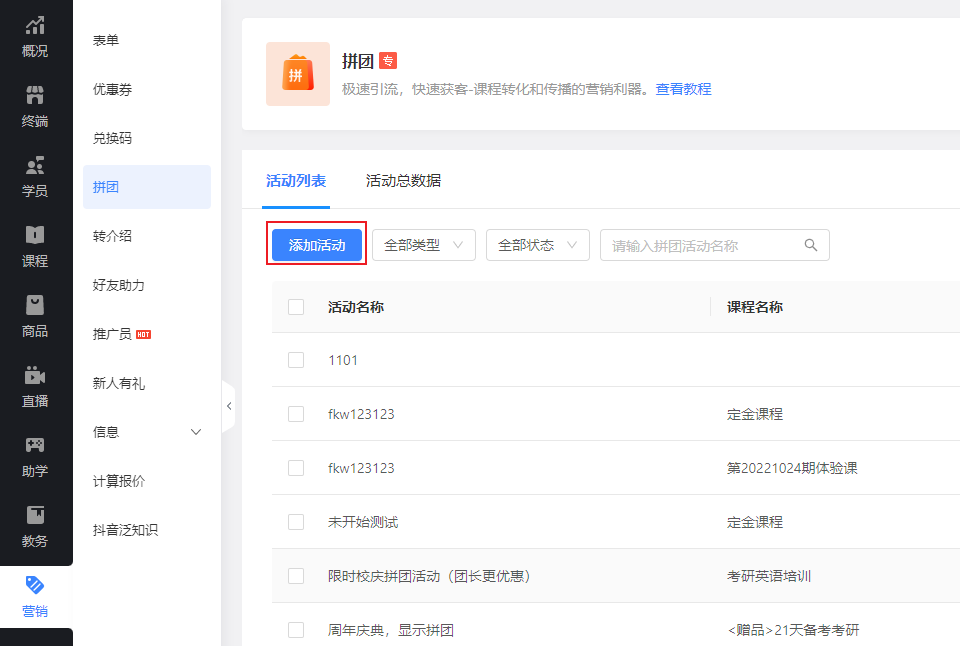
Task: Open 表单 in the marketing menu
Action: click(106, 40)
